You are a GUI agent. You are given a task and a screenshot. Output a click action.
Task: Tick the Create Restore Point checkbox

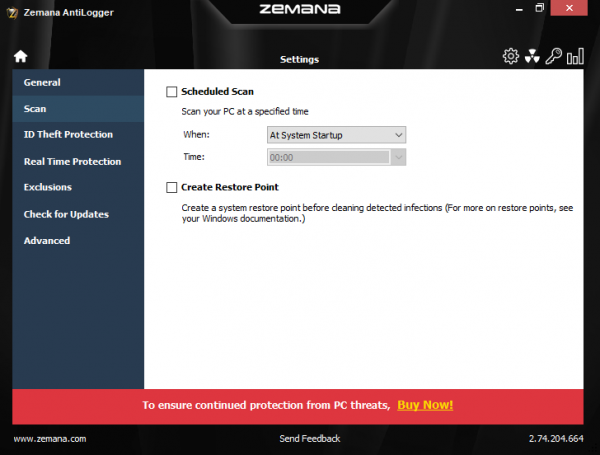[x=171, y=188]
